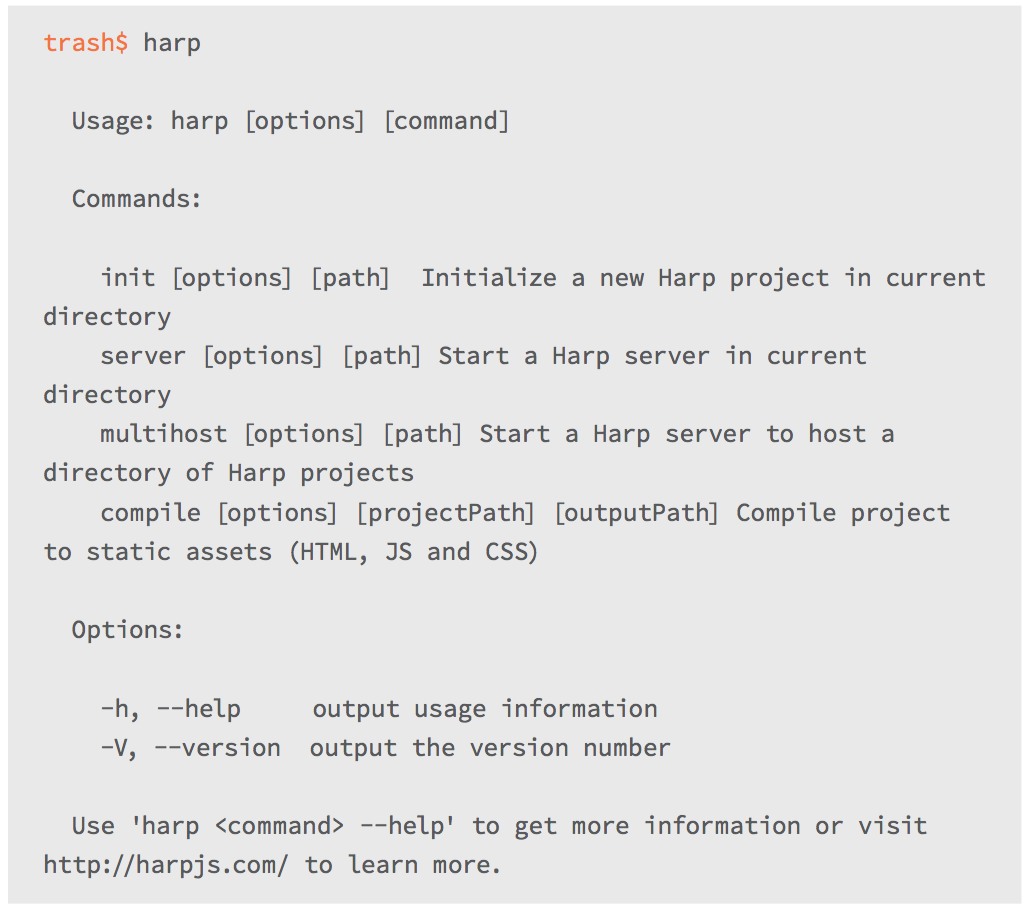Click the -h, --help option
This screenshot has width=1029, height=911.
click(171, 709)
